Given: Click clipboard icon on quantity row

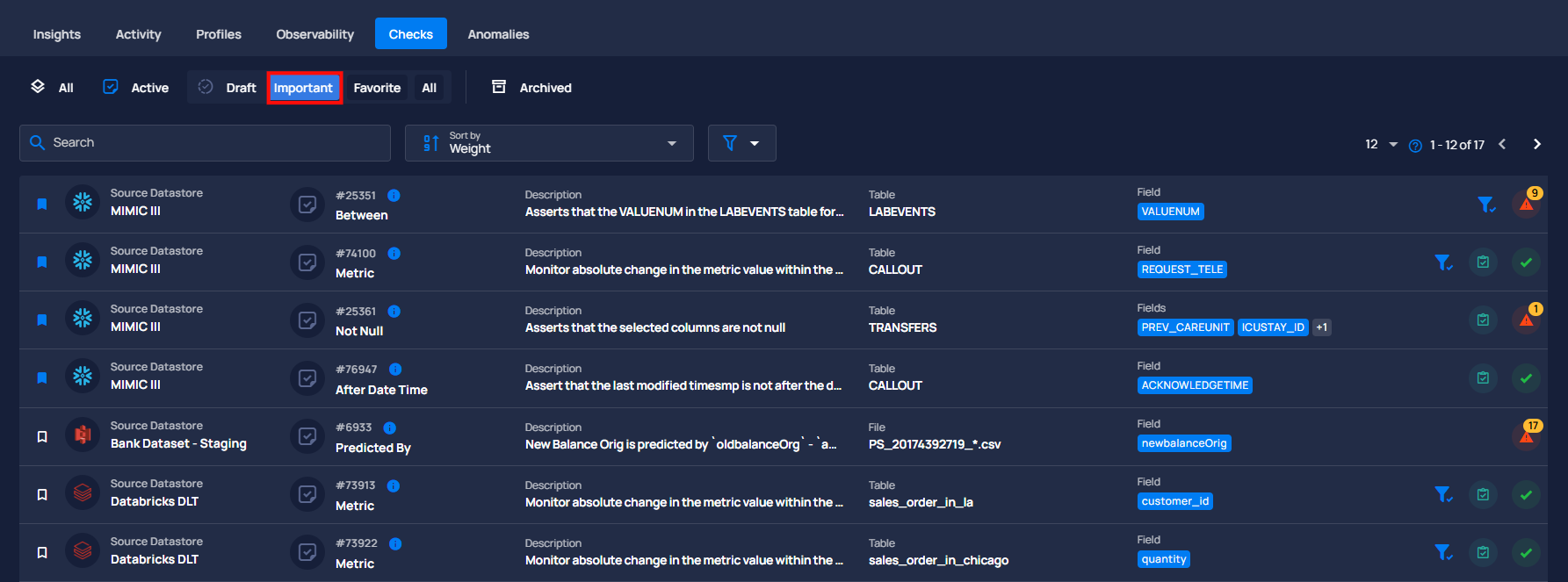Looking at the screenshot, I should point(1483,552).
